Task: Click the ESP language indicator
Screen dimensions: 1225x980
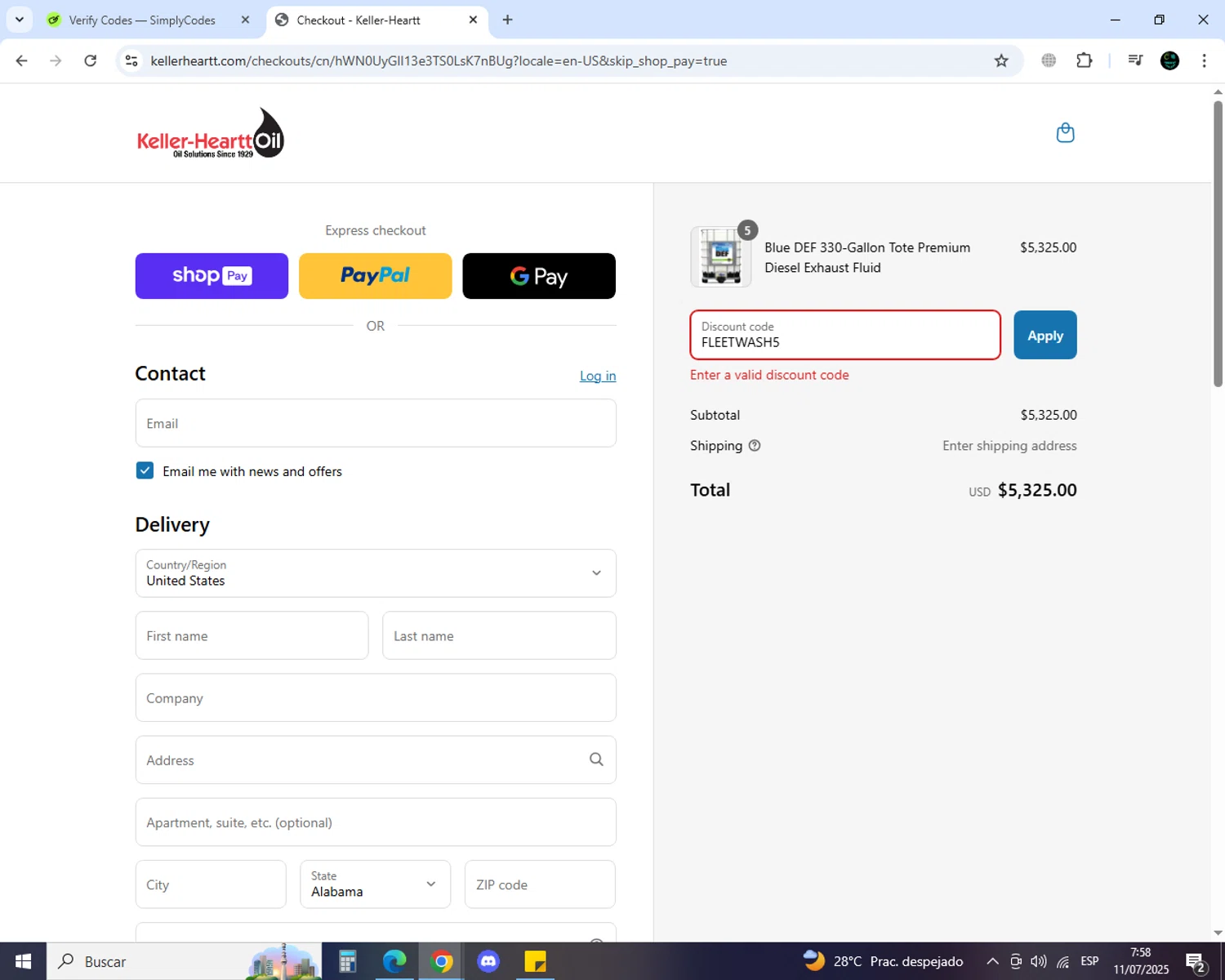Action: pyautogui.click(x=1089, y=961)
